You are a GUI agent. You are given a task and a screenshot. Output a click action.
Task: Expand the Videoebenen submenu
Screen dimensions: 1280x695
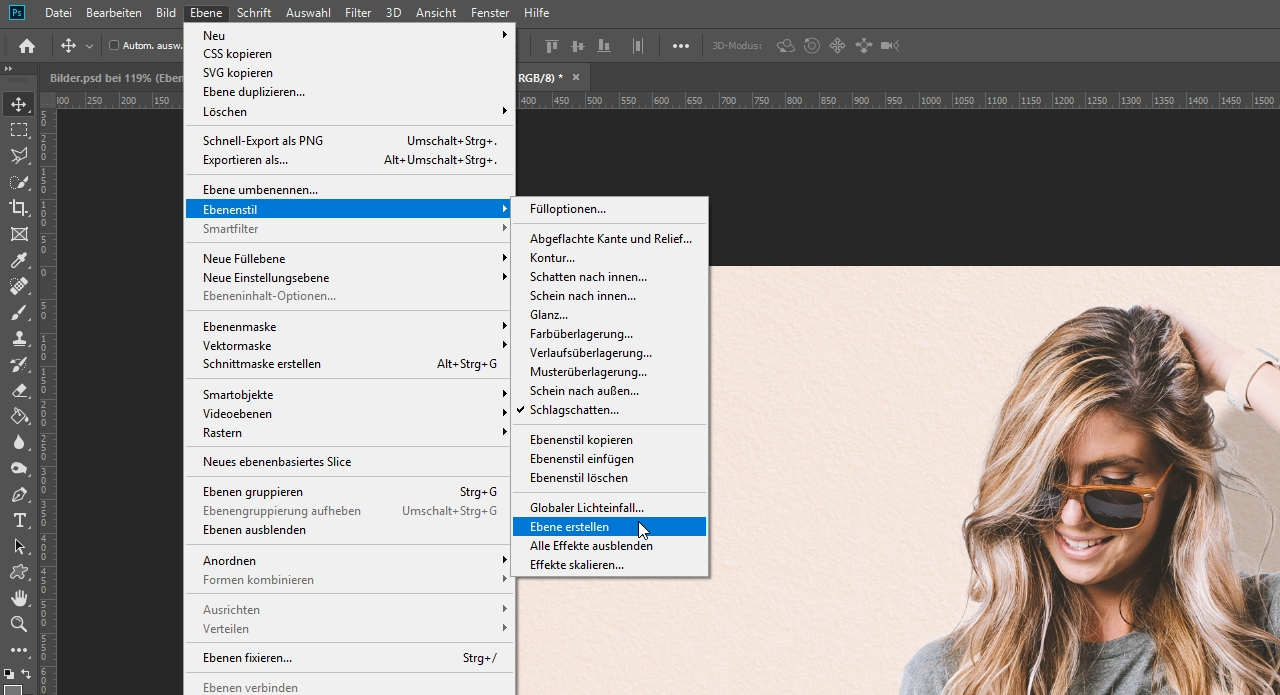pyautogui.click(x=350, y=413)
